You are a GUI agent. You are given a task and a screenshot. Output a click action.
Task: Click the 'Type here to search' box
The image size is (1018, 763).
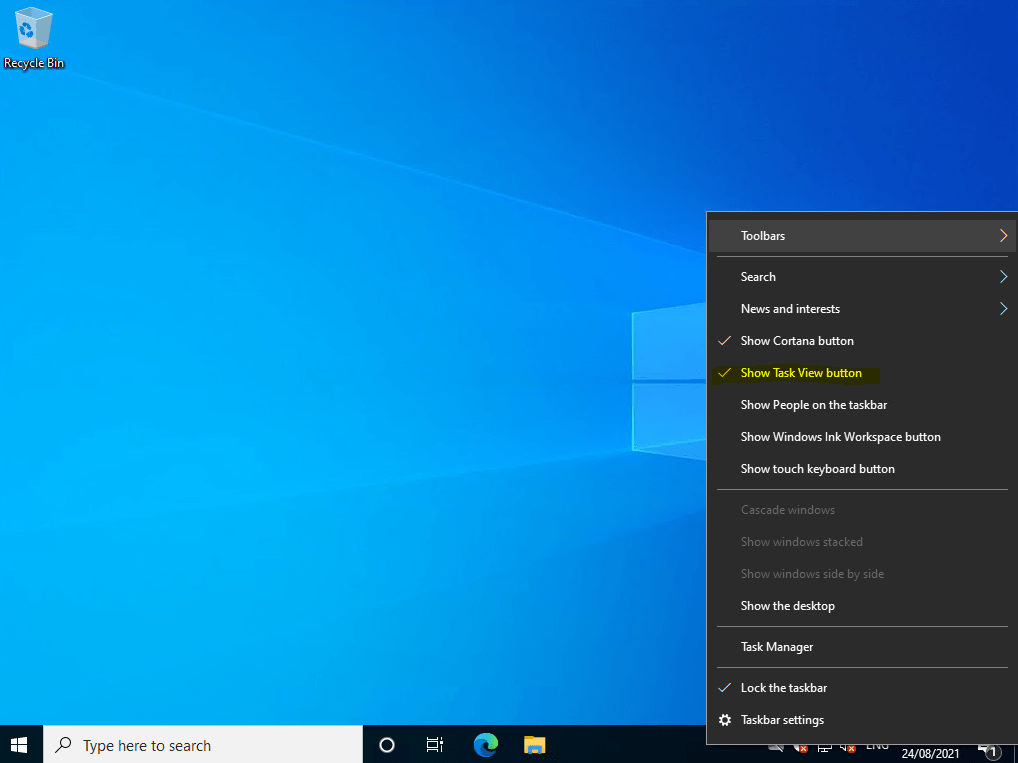click(x=203, y=745)
